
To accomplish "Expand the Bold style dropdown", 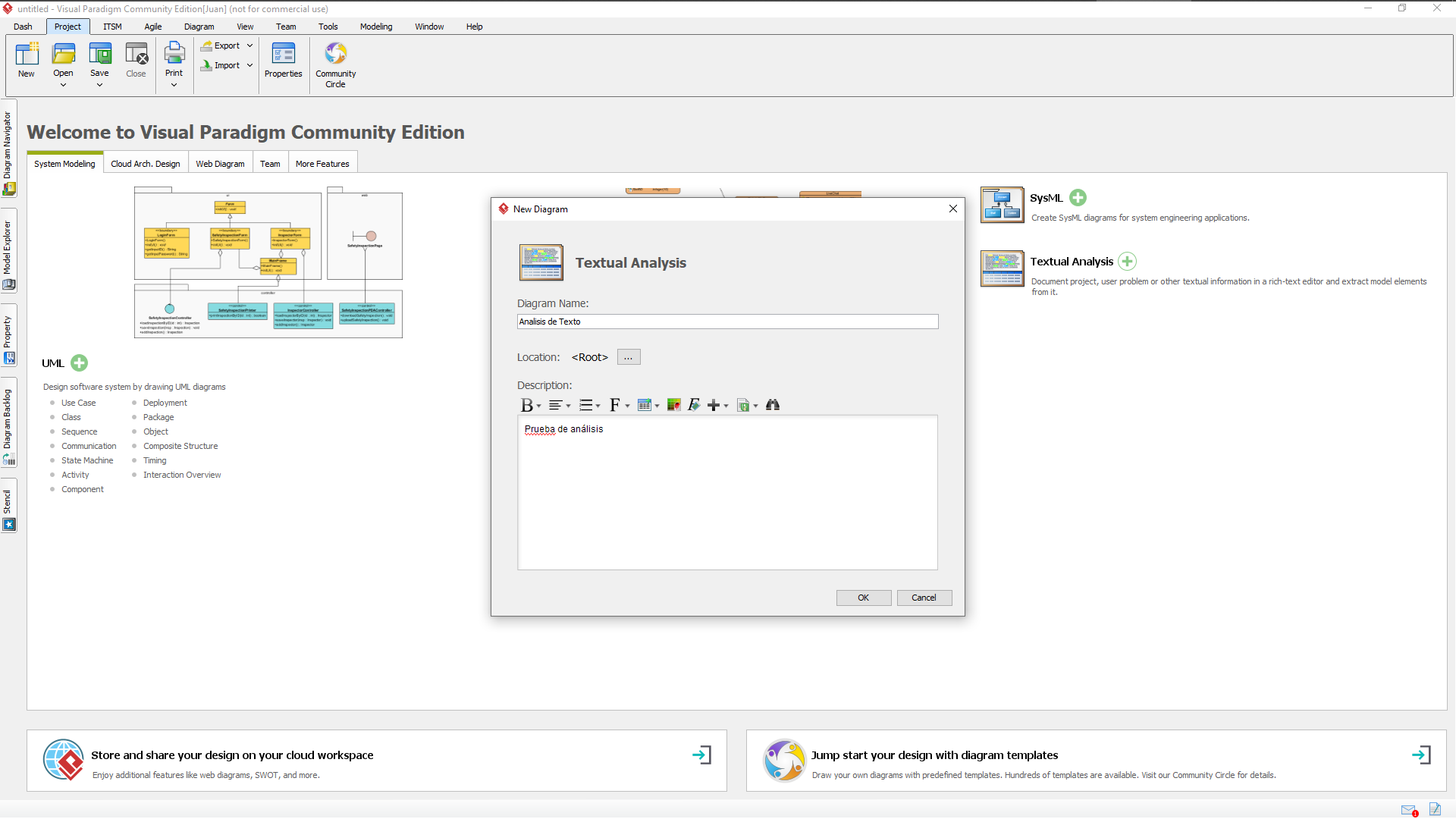I will click(x=538, y=406).
